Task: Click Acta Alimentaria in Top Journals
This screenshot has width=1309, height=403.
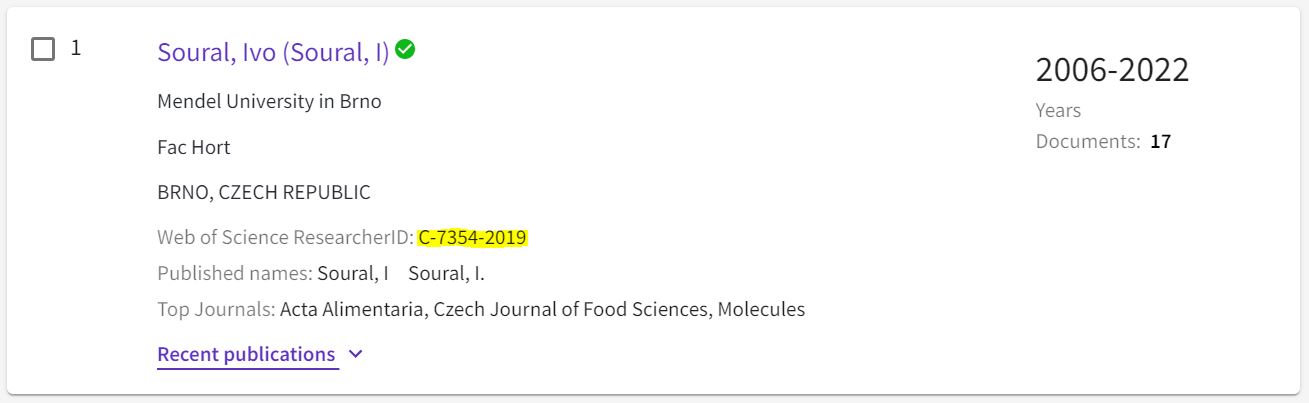Action: tap(354, 309)
